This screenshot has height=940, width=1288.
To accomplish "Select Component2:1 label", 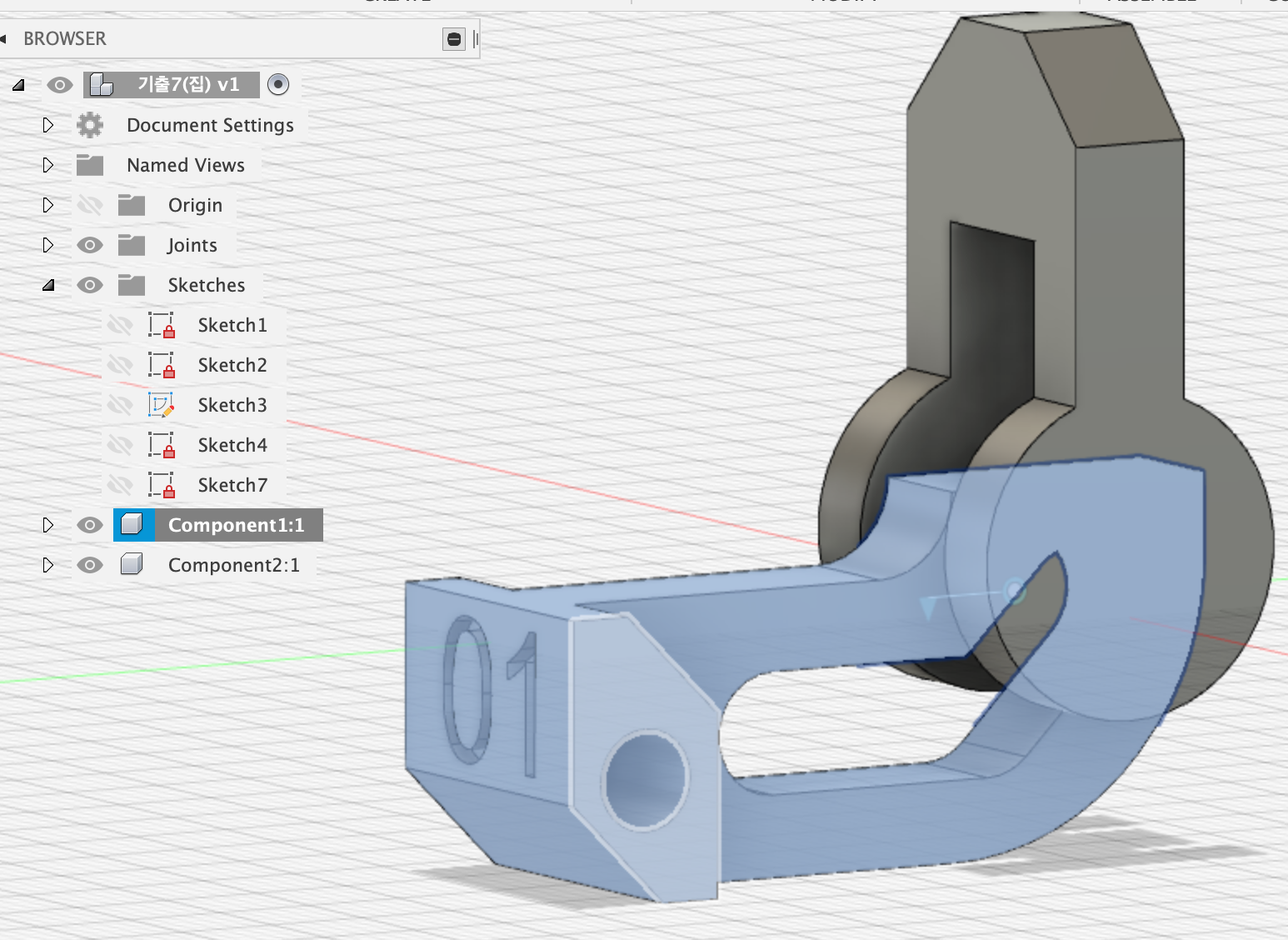I will [234, 565].
